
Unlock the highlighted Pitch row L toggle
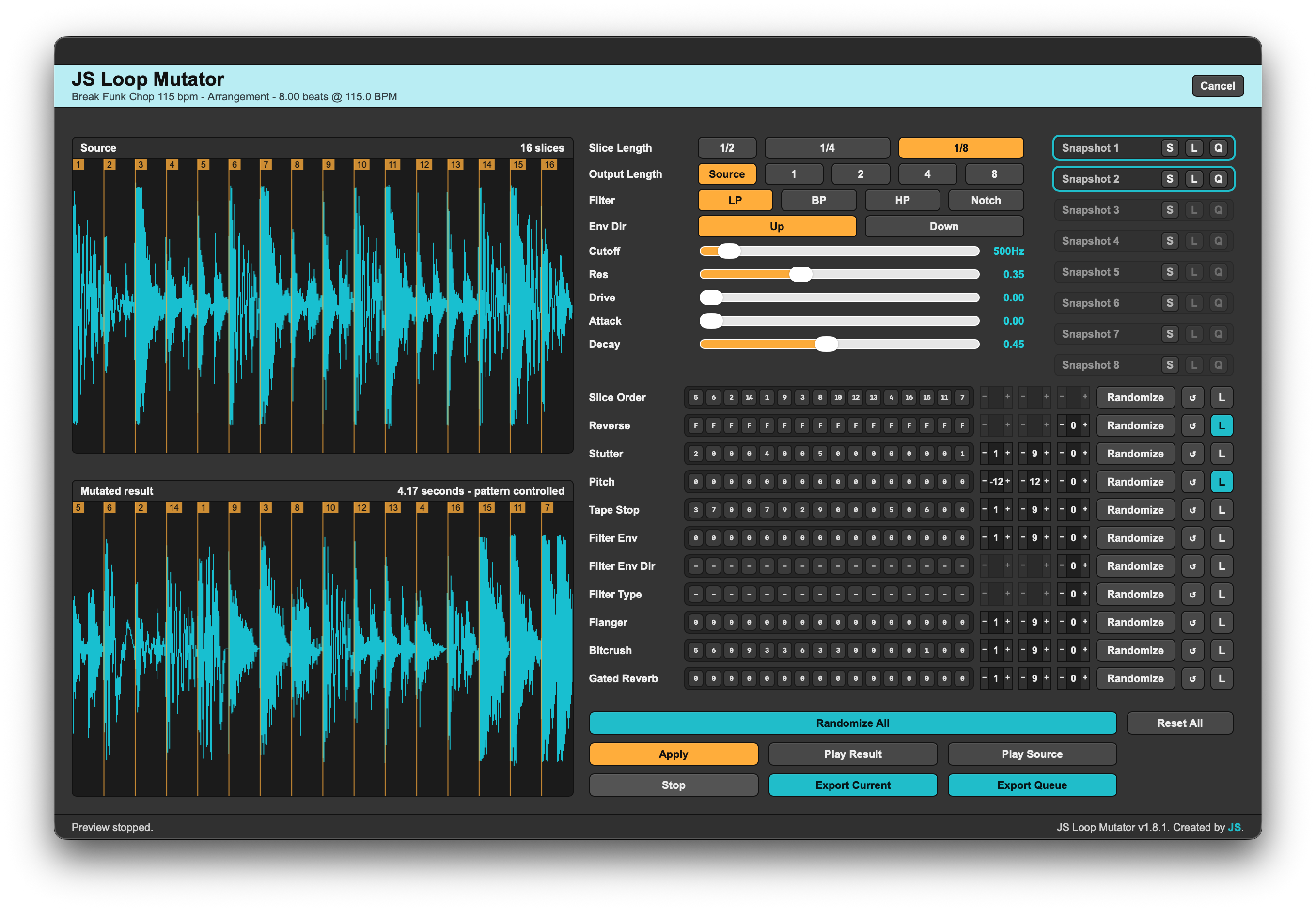coord(1221,482)
